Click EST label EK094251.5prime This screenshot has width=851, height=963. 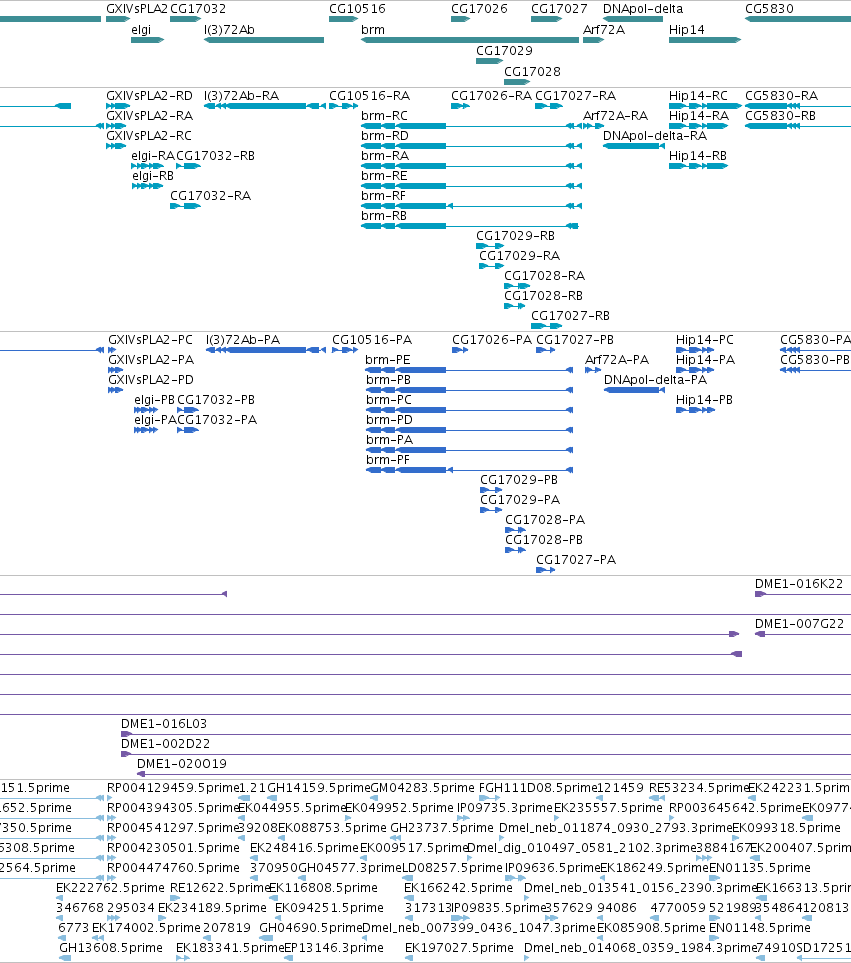(x=329, y=907)
